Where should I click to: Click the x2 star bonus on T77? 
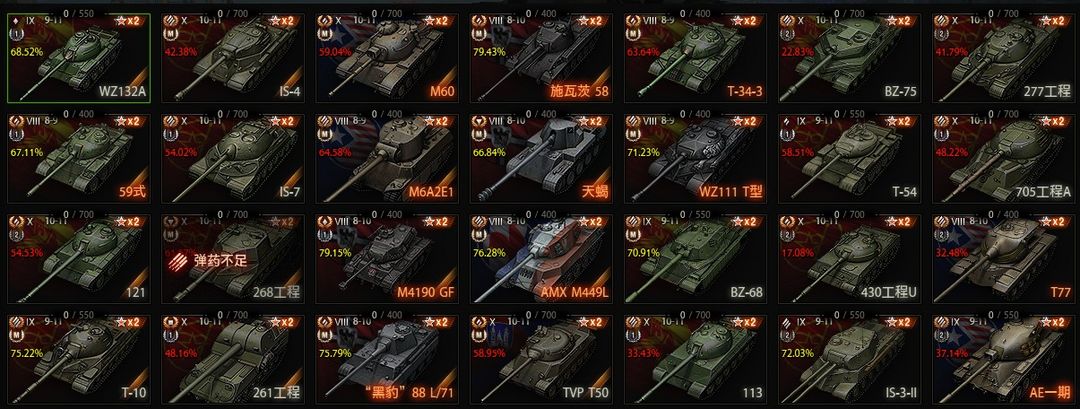1056,222
